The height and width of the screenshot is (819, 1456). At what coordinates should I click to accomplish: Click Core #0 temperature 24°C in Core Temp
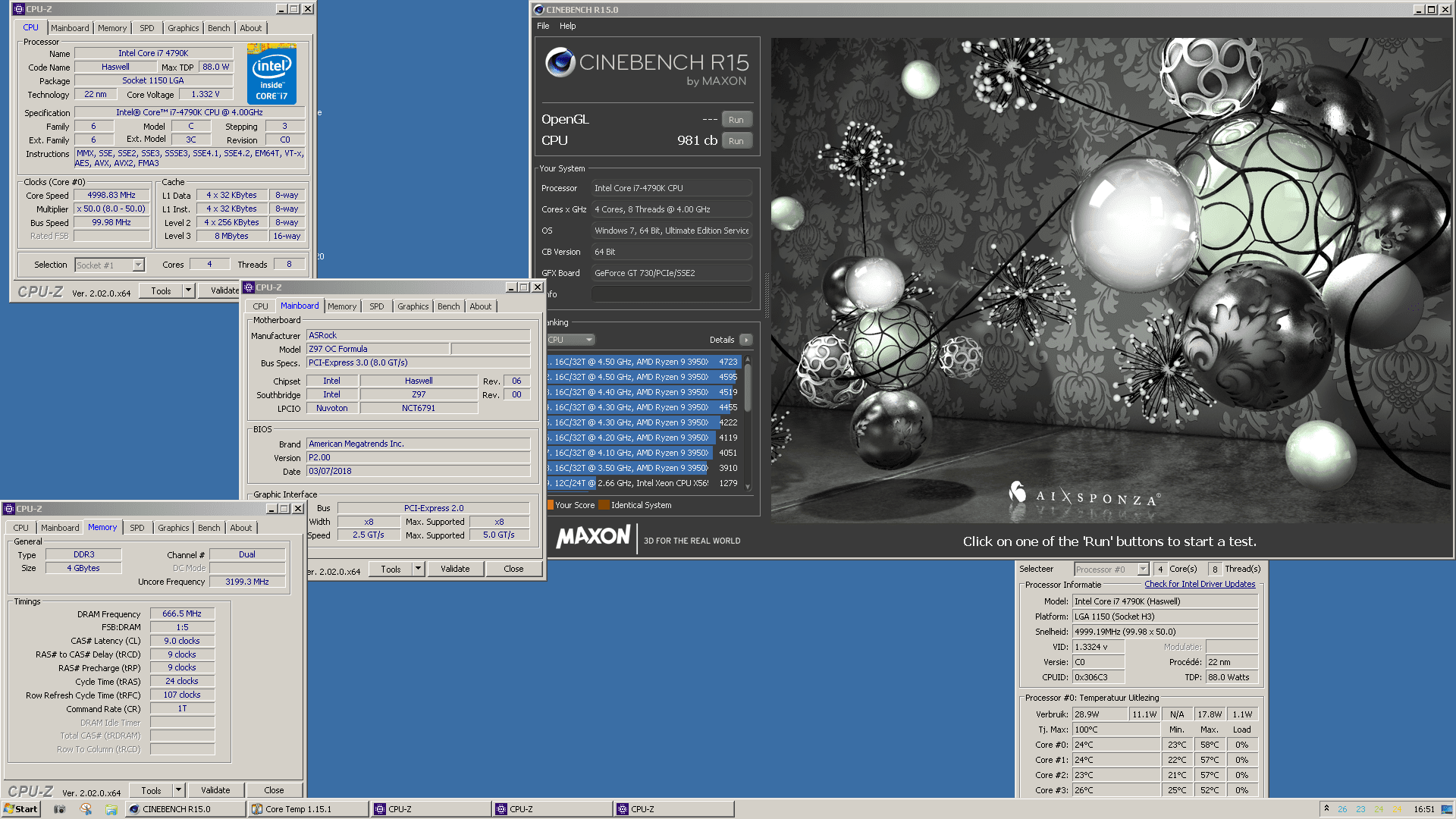pos(1116,745)
